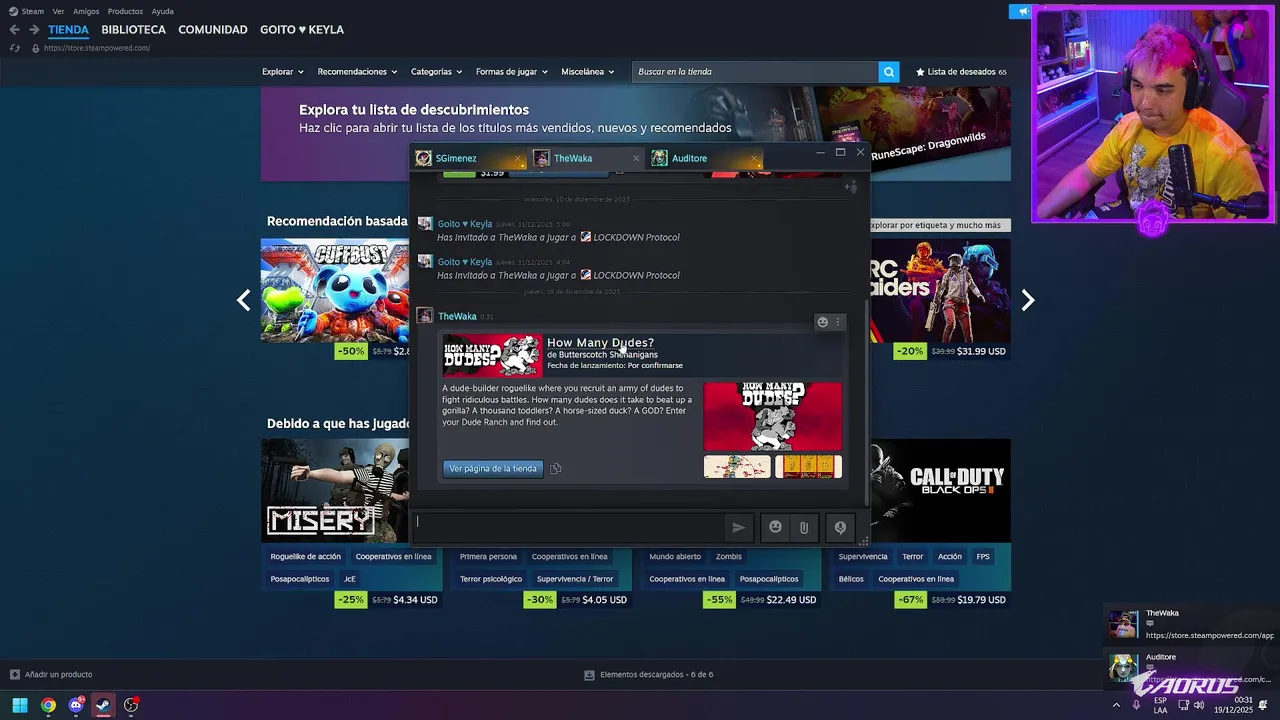Viewport: 1280px width, 720px height.
Task: Open the large How Many Dudes screenshot
Action: tap(773, 417)
